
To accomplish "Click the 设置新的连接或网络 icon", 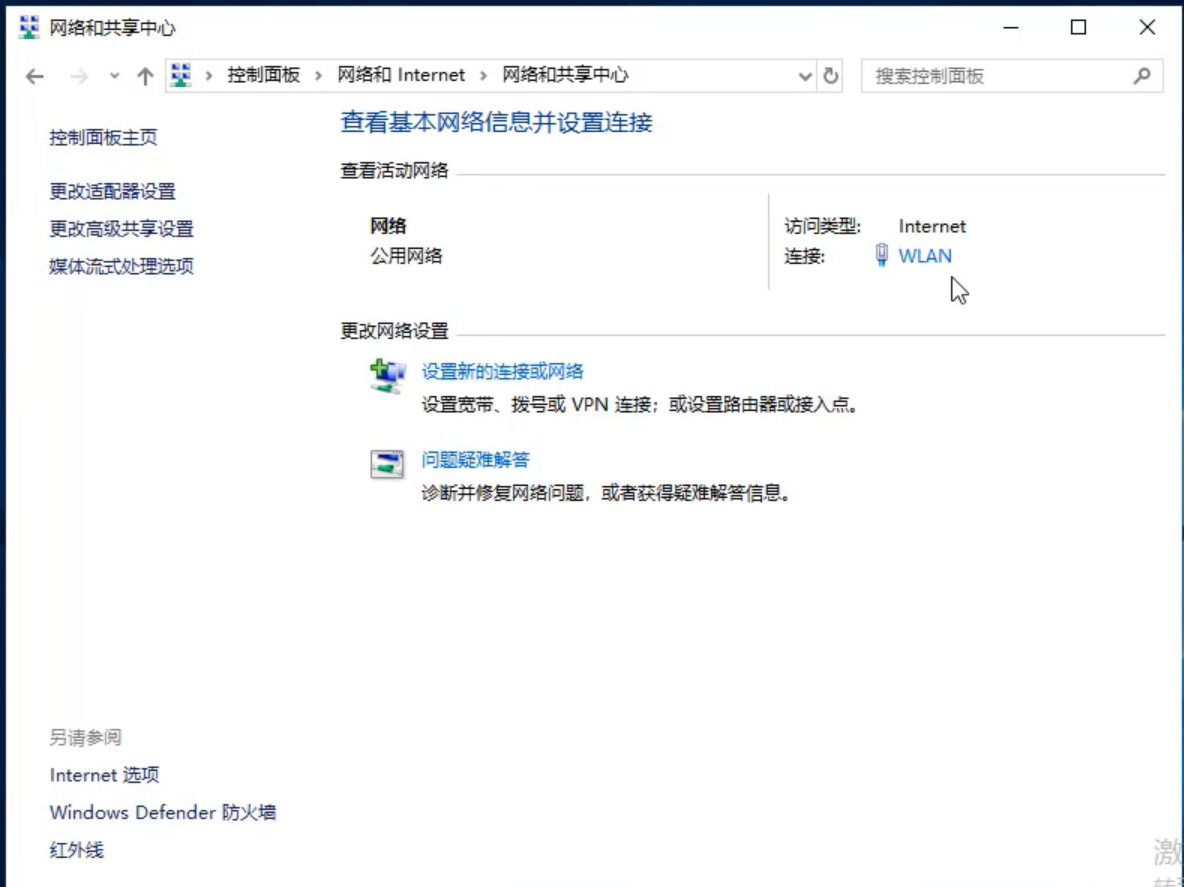I will click(x=387, y=376).
